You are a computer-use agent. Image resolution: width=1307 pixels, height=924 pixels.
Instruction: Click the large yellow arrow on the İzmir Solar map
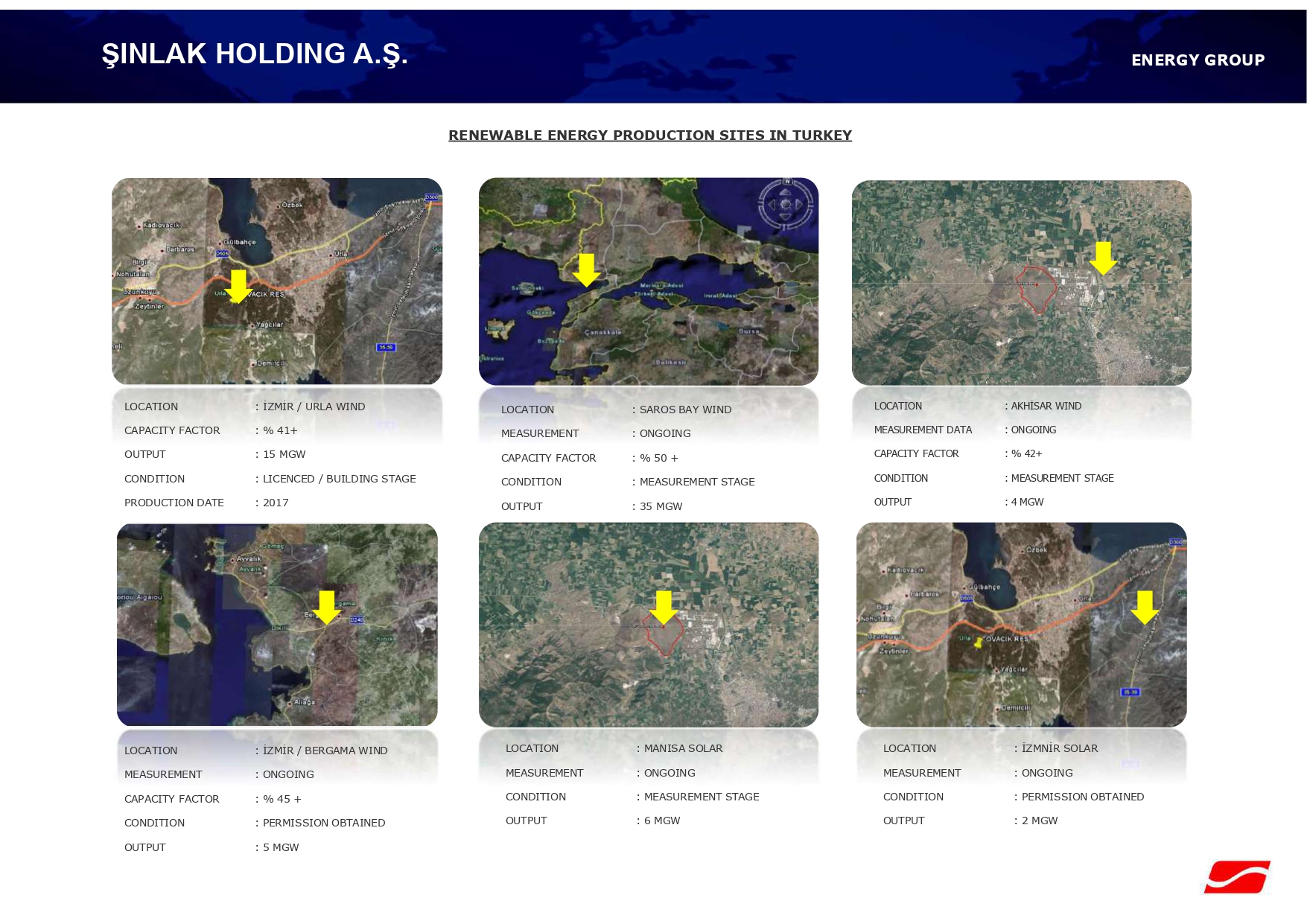tap(1145, 607)
